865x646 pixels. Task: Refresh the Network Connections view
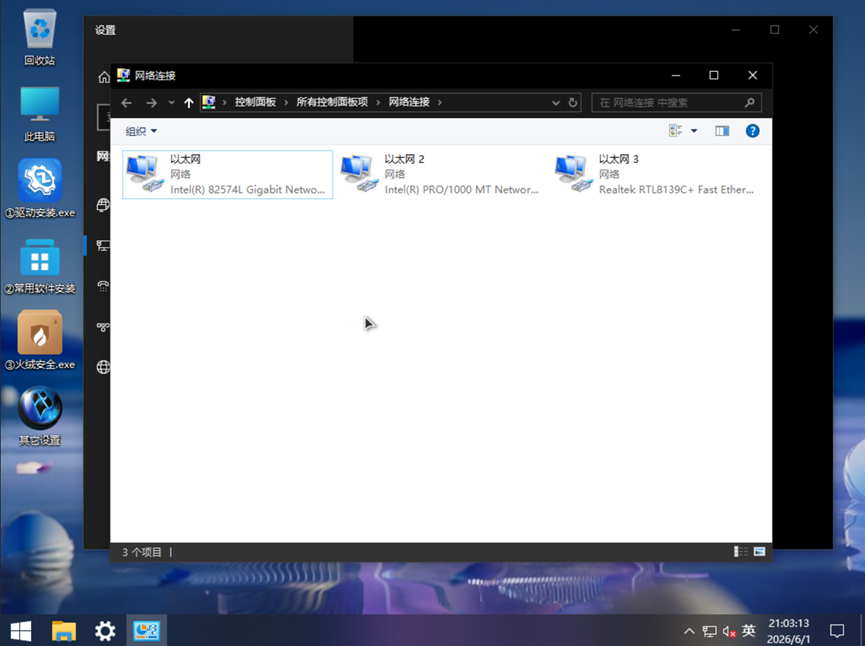573,103
